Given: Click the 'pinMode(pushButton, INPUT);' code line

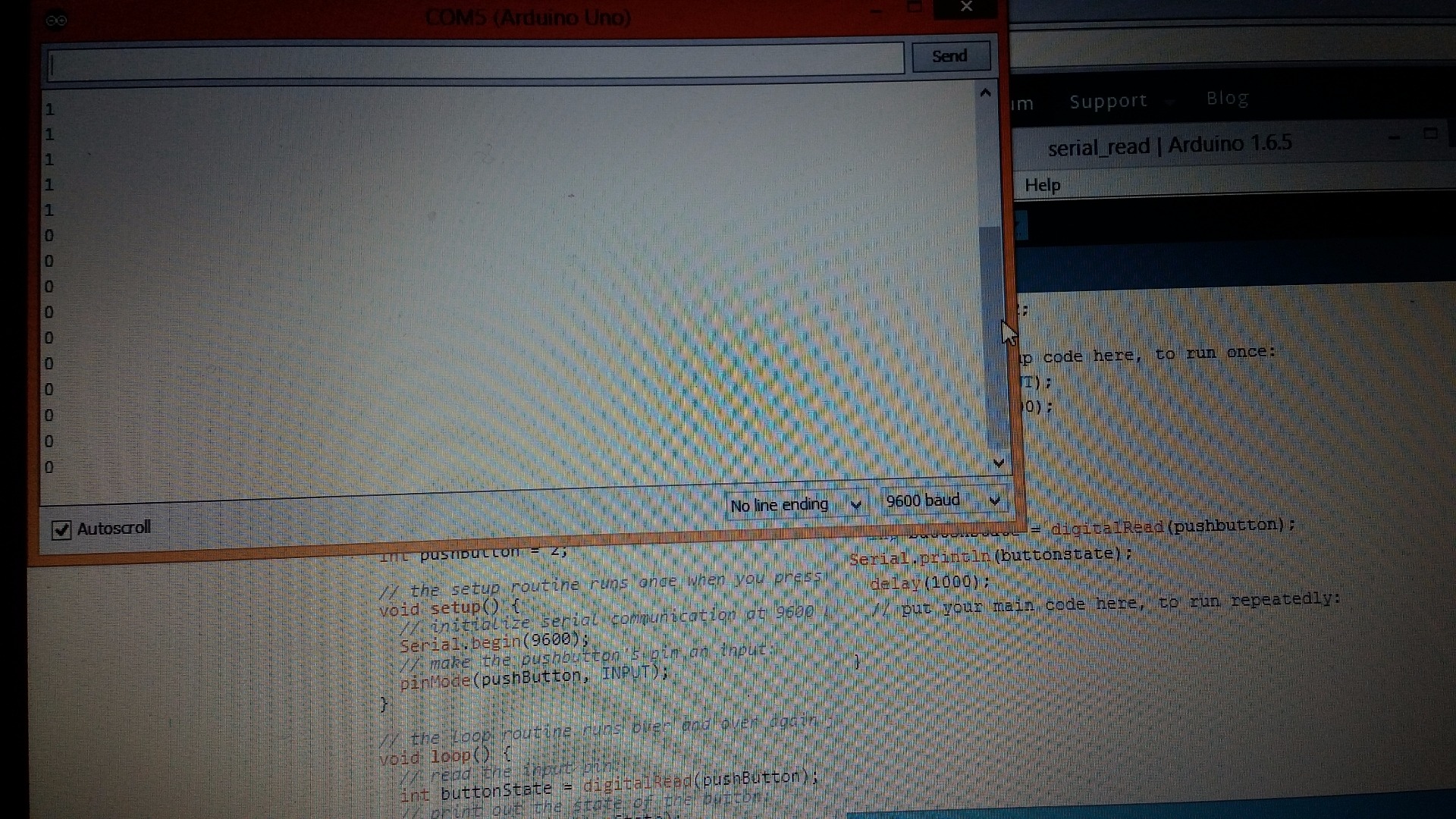Looking at the screenshot, I should 534,676.
